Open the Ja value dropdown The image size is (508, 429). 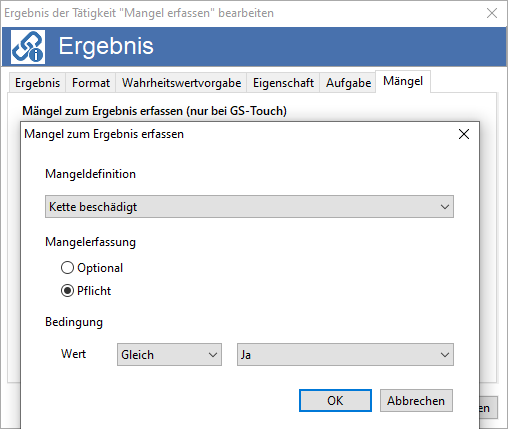(x=345, y=355)
